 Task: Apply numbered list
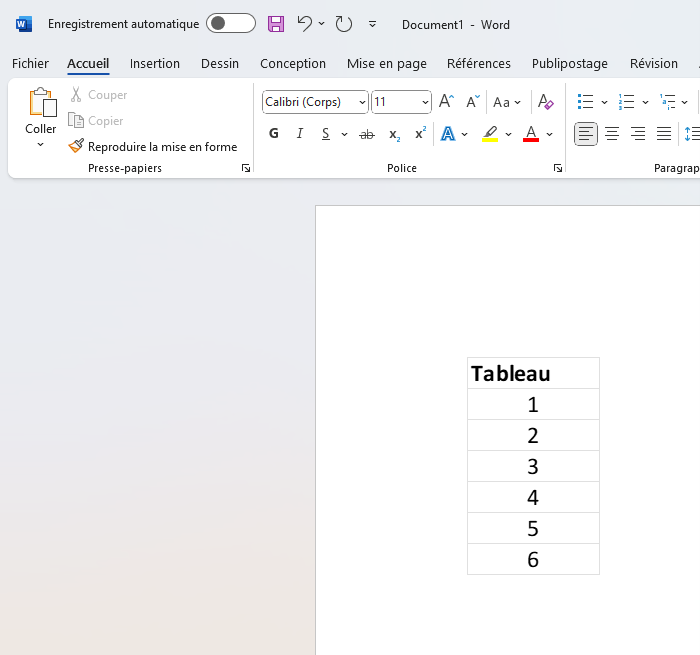tap(626, 102)
